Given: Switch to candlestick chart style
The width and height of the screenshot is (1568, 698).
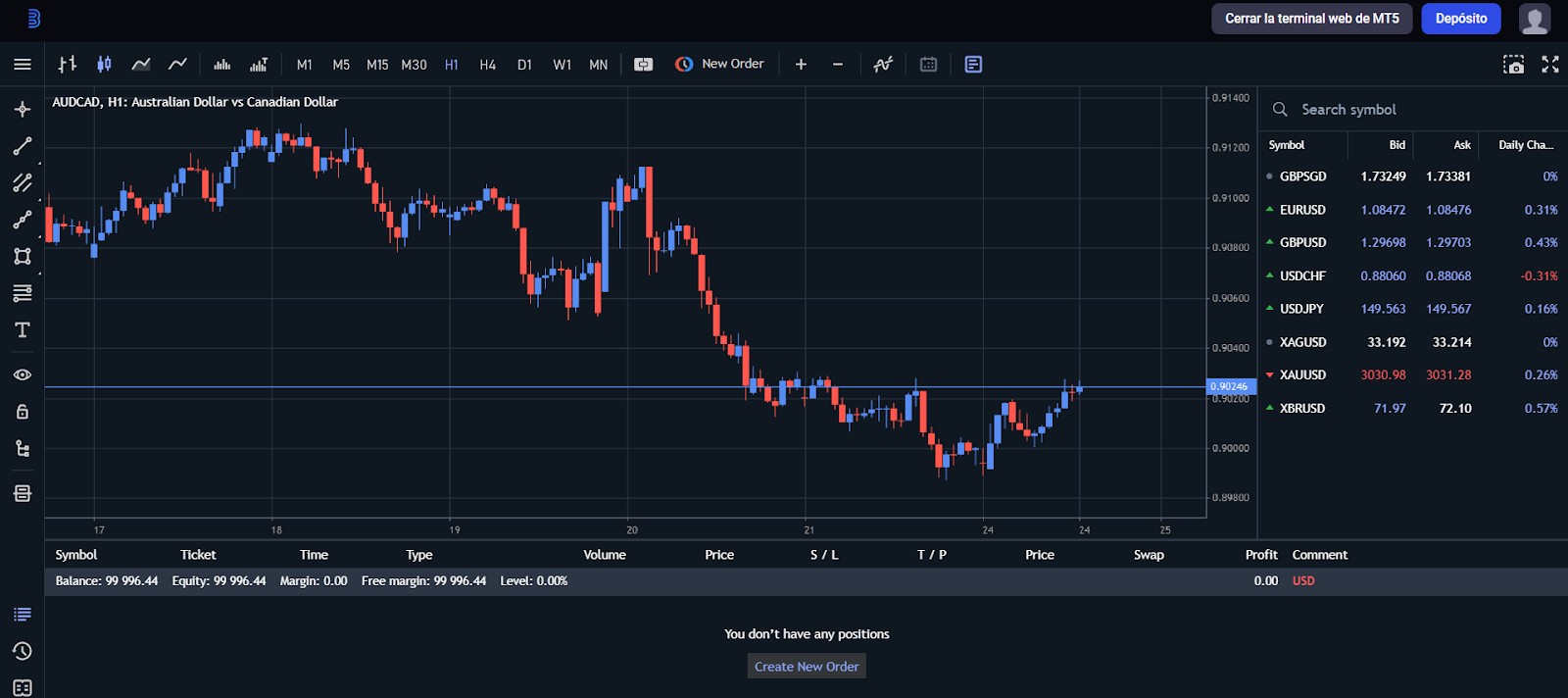Looking at the screenshot, I should [x=104, y=65].
